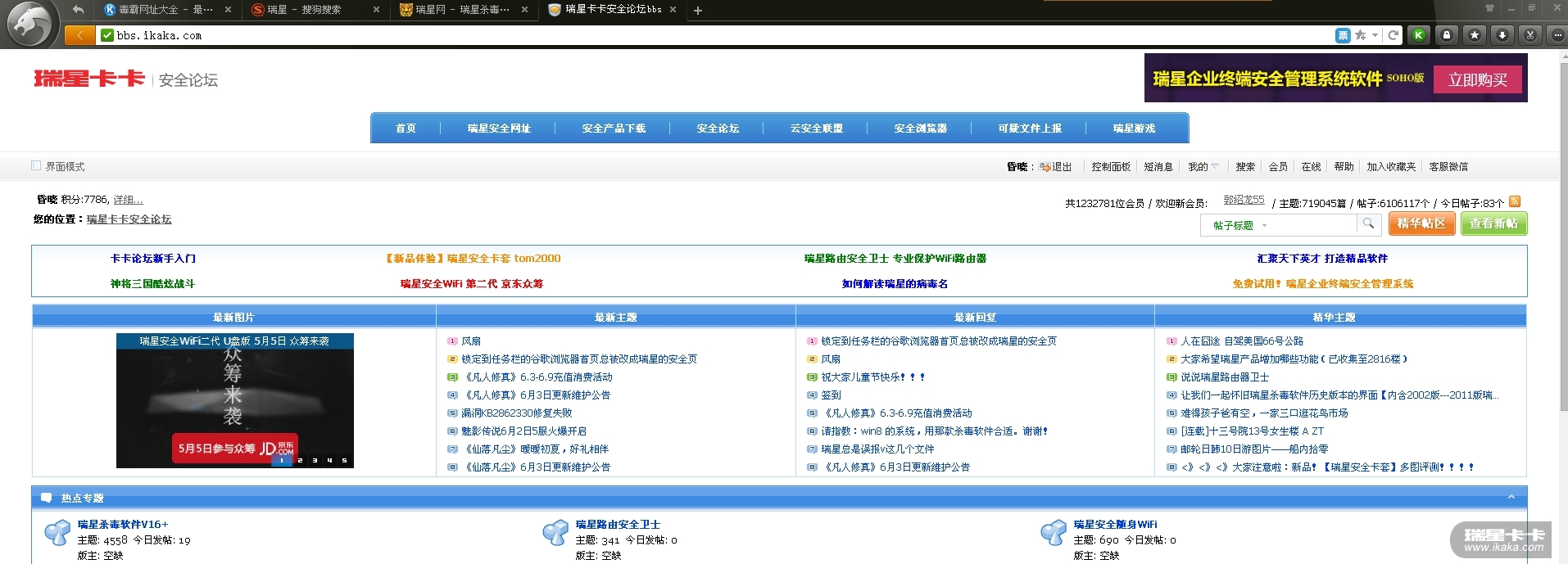This screenshot has width=1568, height=564.
Task: Collapse the 热点专题 section
Action: (x=1511, y=497)
